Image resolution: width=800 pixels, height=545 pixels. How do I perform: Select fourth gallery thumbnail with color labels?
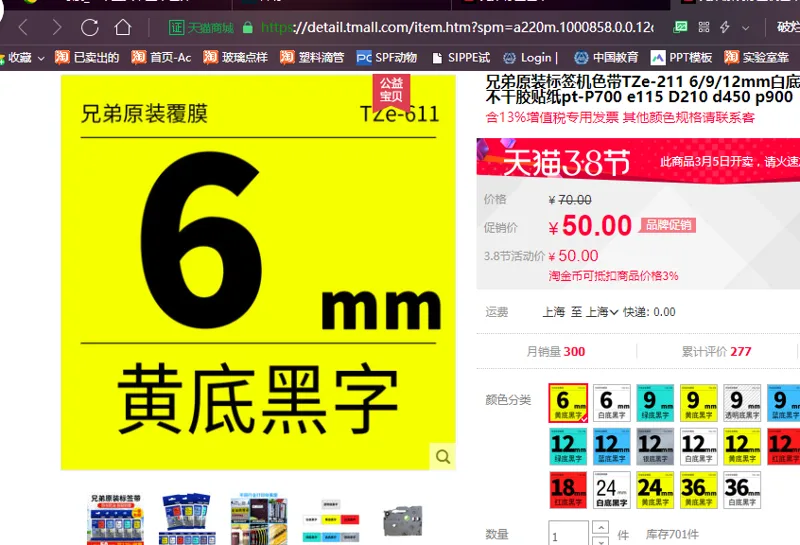click(x=331, y=519)
